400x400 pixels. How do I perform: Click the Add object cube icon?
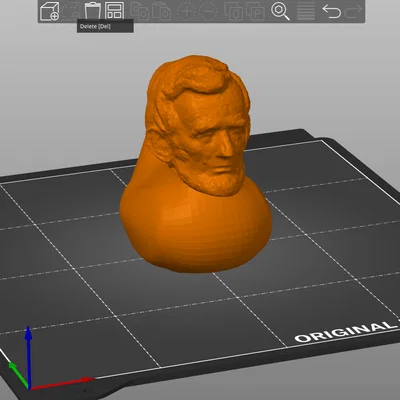click(49, 12)
